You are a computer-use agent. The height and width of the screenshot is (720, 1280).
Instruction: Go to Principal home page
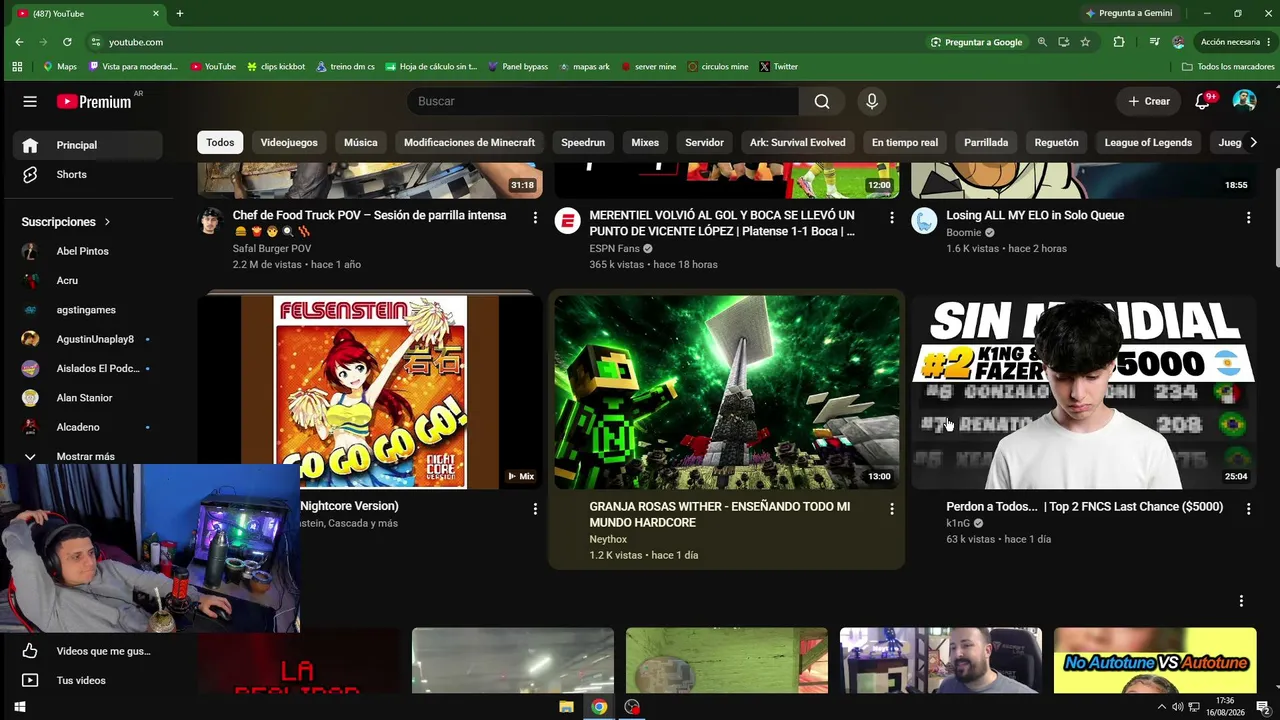[x=88, y=145]
